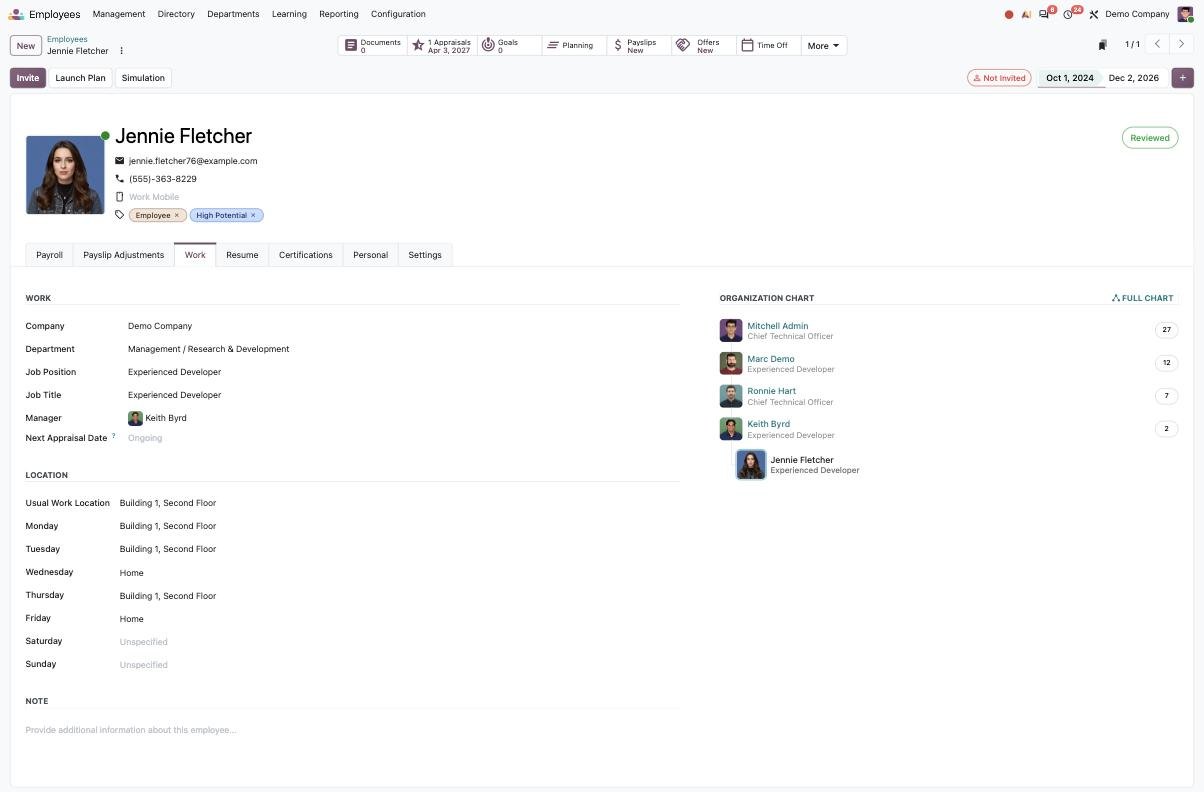The height and width of the screenshot is (792, 1204).
Task: Show Marc Demo's 12 subordinates
Action: pyautogui.click(x=1166, y=363)
